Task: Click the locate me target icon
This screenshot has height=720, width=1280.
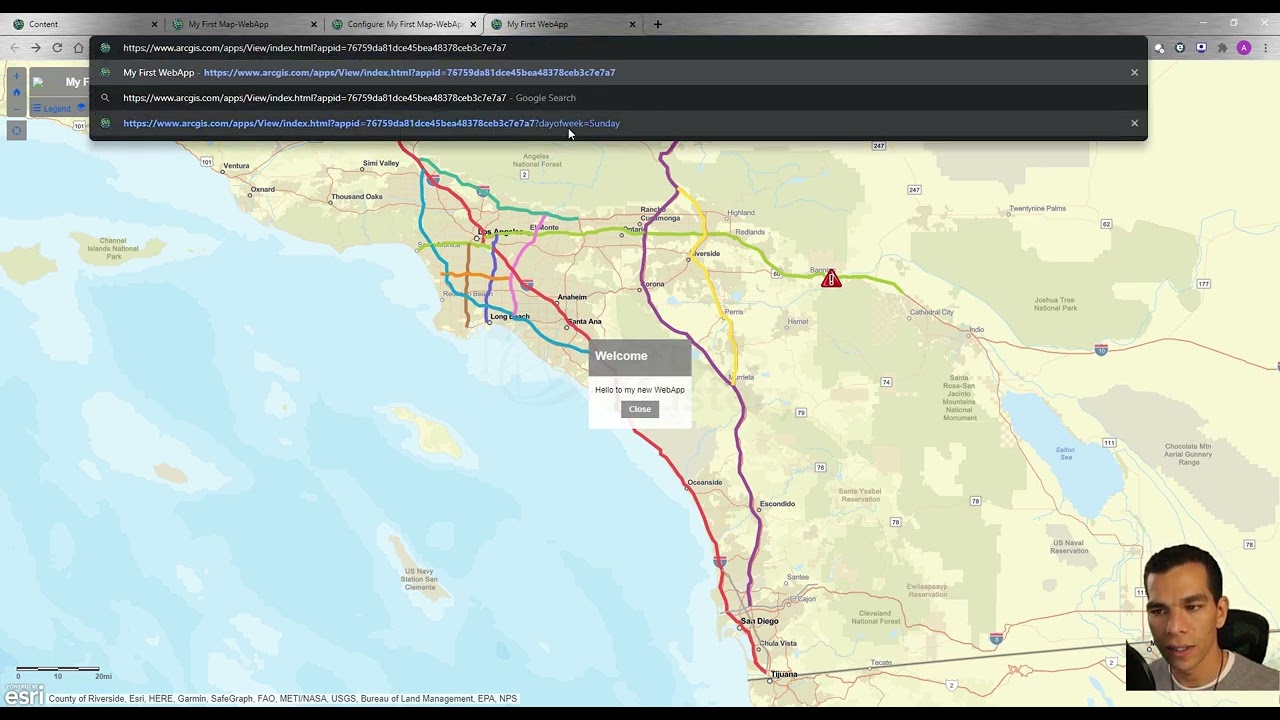Action: click(16, 131)
